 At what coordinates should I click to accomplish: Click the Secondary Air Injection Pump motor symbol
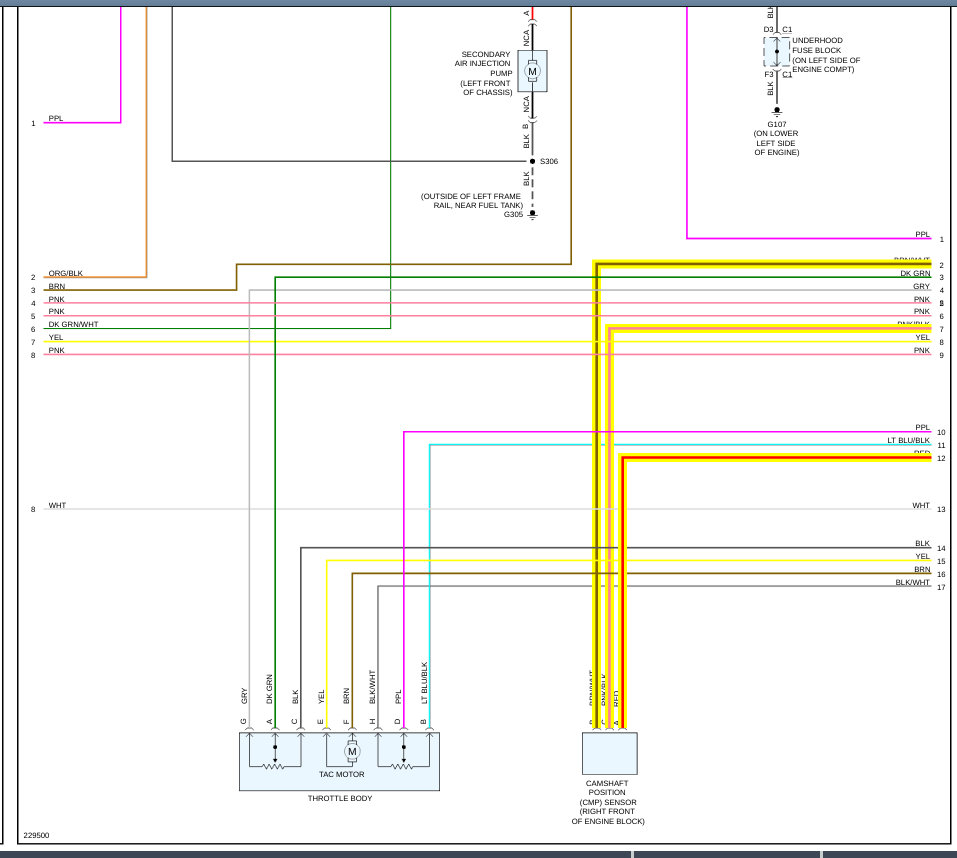532,71
